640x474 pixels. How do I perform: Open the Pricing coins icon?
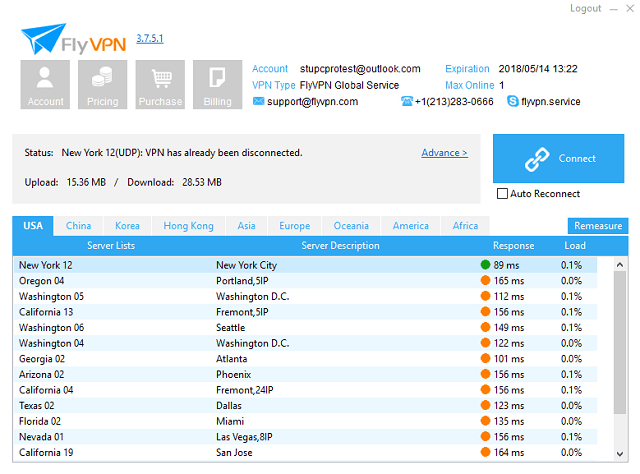[102, 85]
